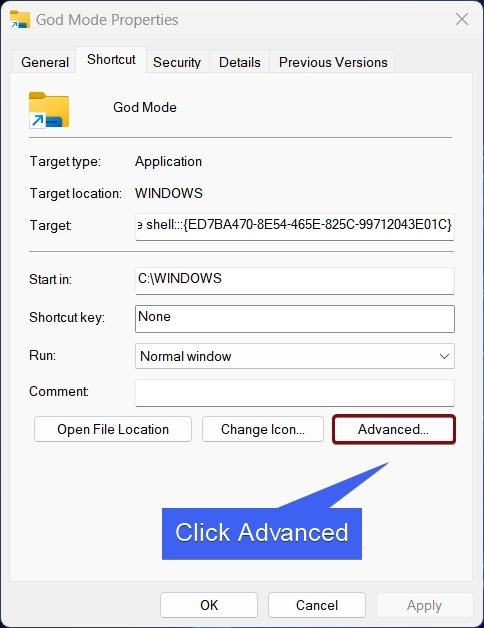This screenshot has width=484, height=628.
Task: Click the Comment text field
Action: point(295,393)
